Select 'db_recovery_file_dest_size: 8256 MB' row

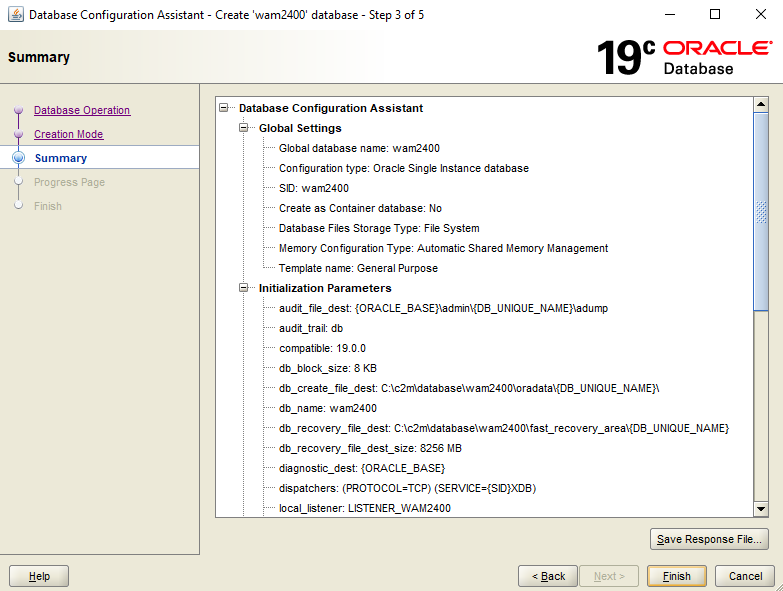[x=370, y=448]
